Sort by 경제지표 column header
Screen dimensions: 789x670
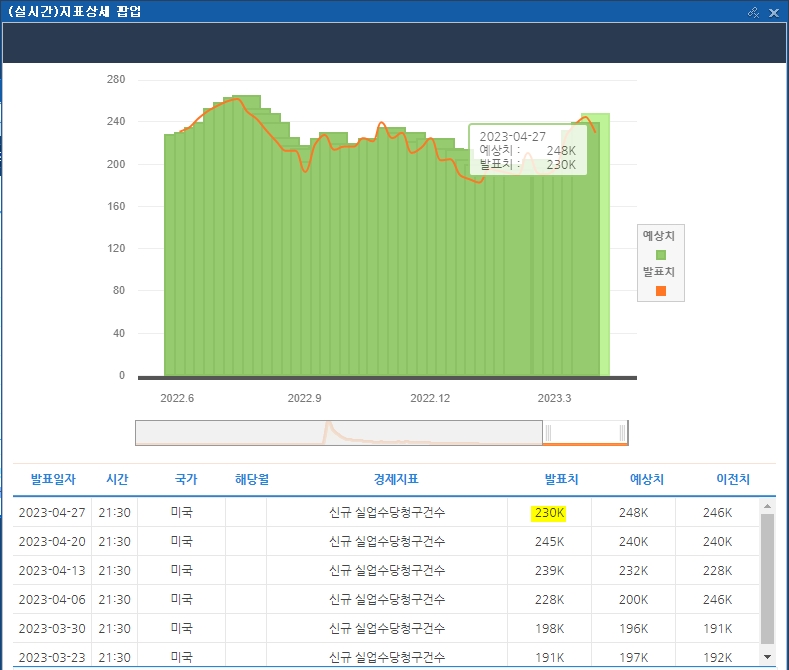tap(396, 479)
